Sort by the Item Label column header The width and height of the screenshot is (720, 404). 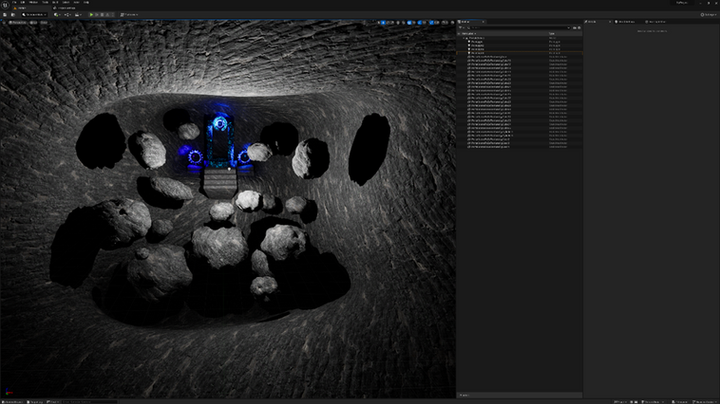(x=469, y=34)
